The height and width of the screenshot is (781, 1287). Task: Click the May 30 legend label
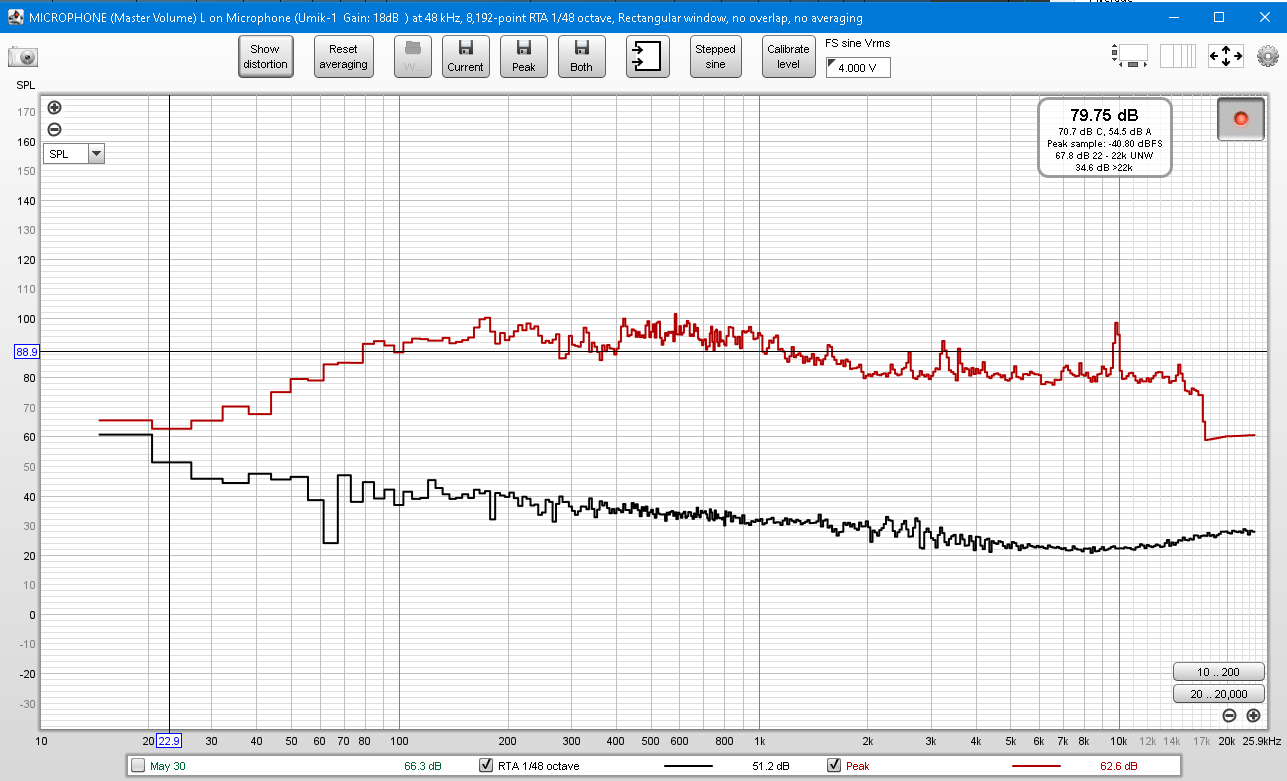[x=168, y=766]
